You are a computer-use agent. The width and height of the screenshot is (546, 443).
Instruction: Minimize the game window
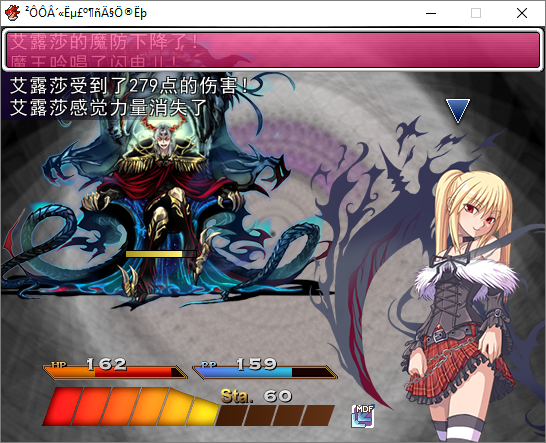point(431,13)
